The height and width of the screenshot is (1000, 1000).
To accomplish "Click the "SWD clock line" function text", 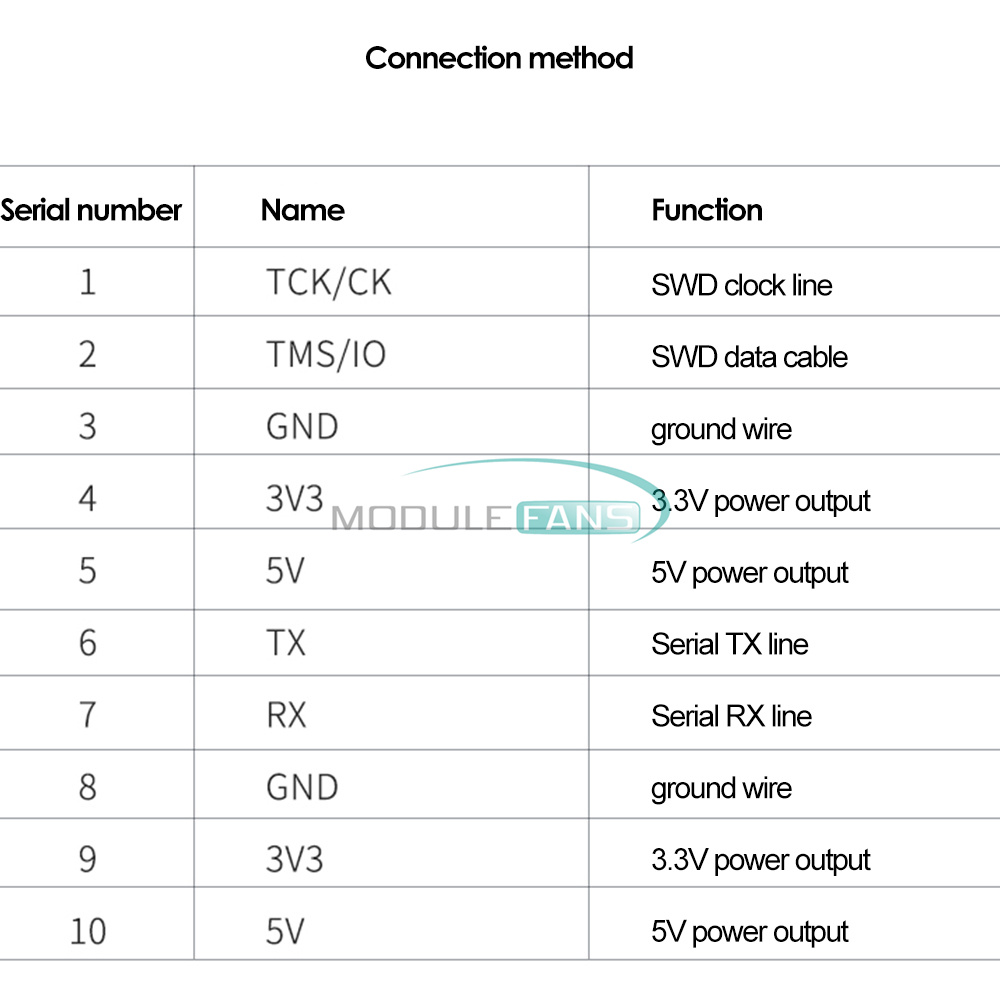I will click(741, 285).
